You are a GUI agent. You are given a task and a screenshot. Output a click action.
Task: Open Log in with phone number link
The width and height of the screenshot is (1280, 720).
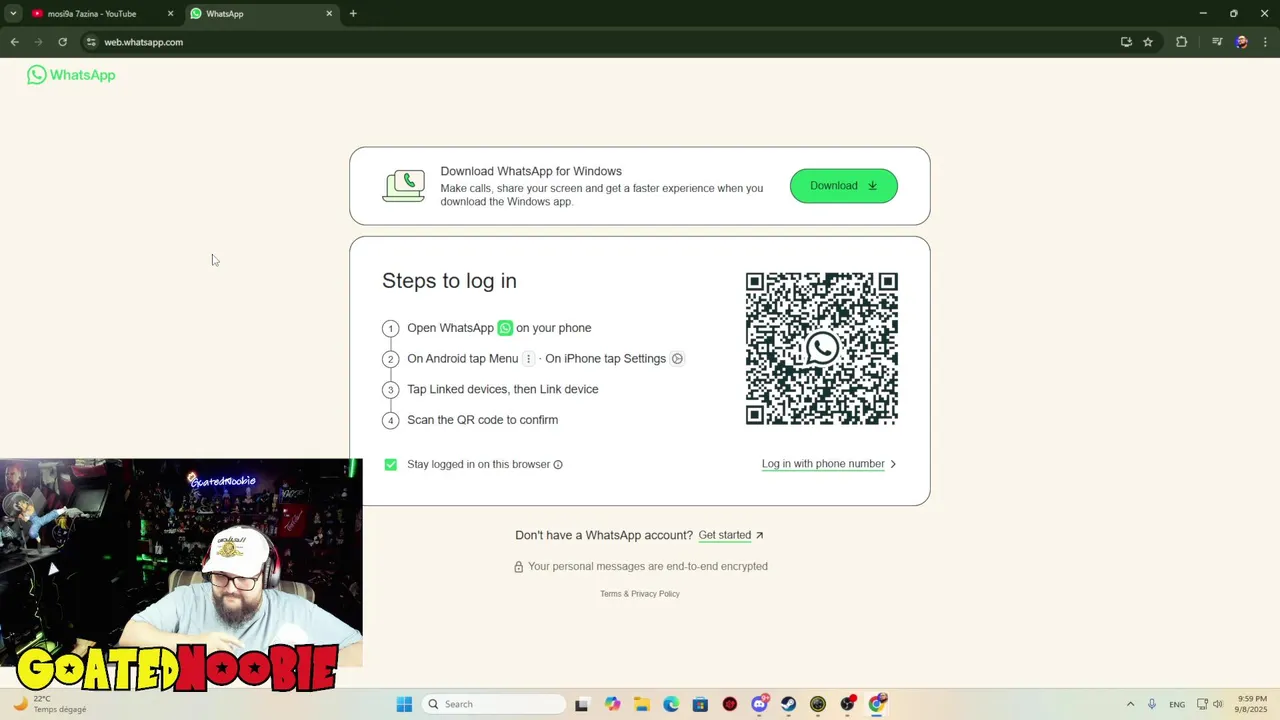pos(823,464)
